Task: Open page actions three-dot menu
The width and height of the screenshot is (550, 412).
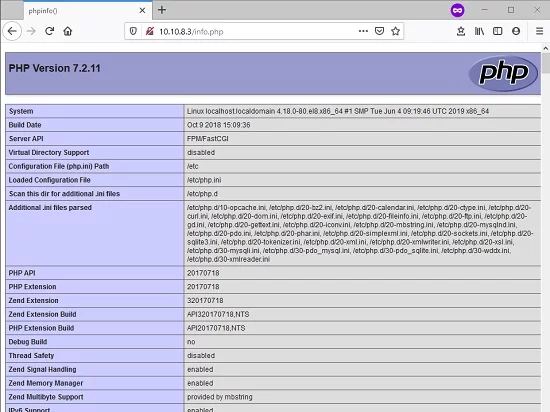Action: click(x=363, y=31)
